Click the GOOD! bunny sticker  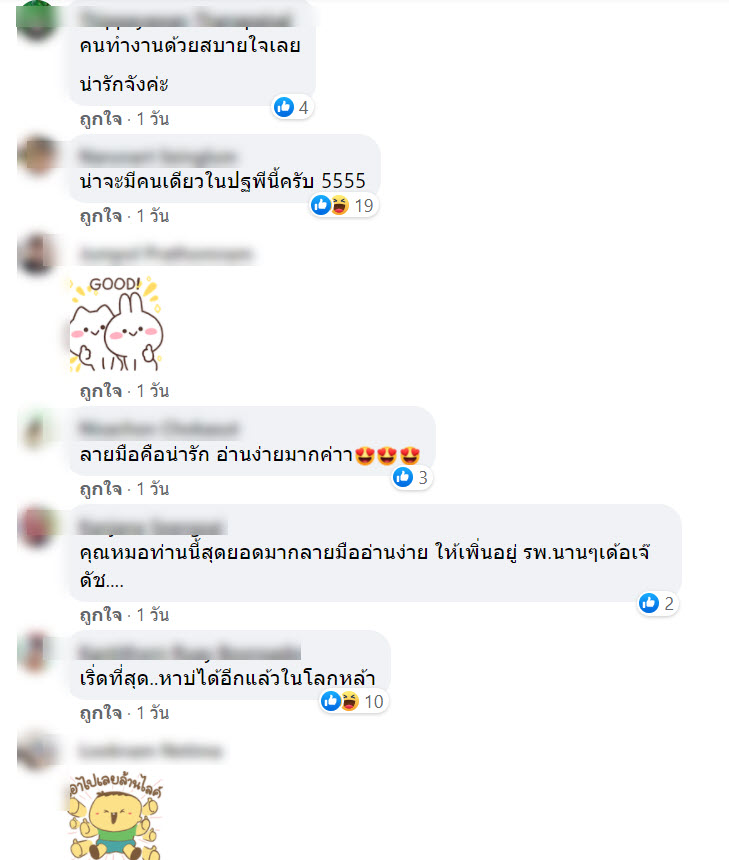116,324
